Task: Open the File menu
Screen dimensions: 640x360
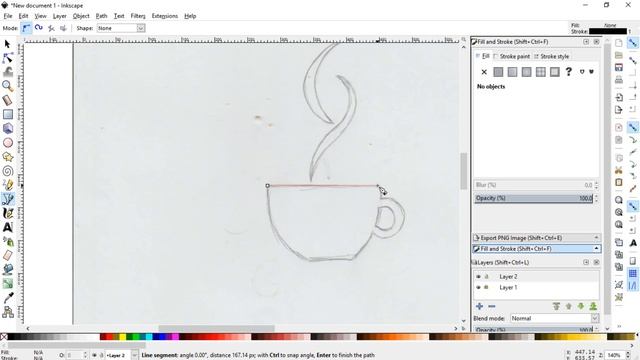Action: (8, 16)
